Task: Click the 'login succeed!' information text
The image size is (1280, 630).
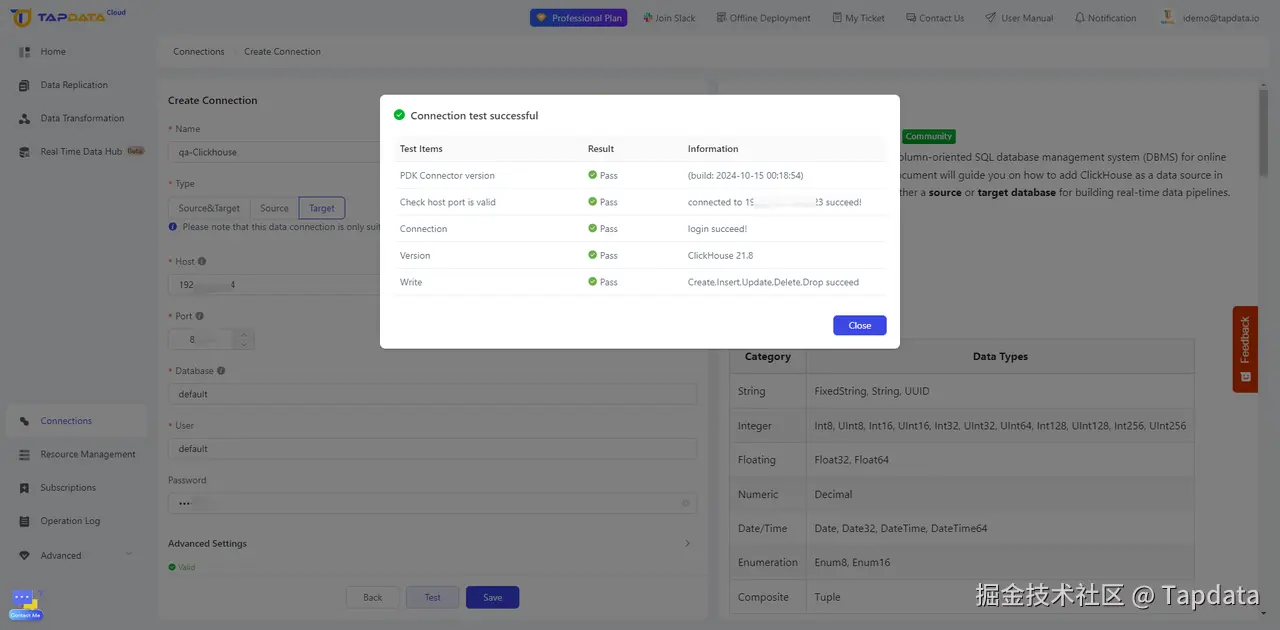Action: pos(717,229)
